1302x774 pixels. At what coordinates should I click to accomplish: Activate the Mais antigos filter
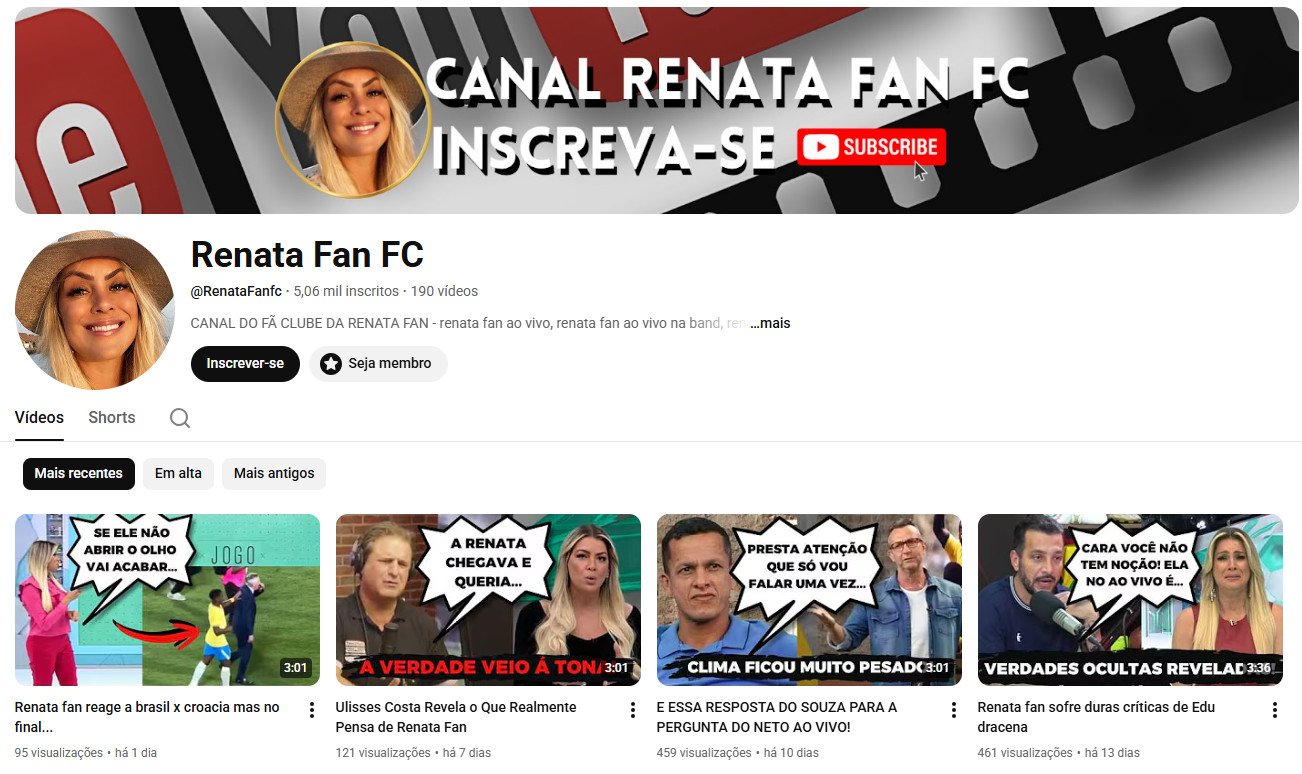coord(273,474)
